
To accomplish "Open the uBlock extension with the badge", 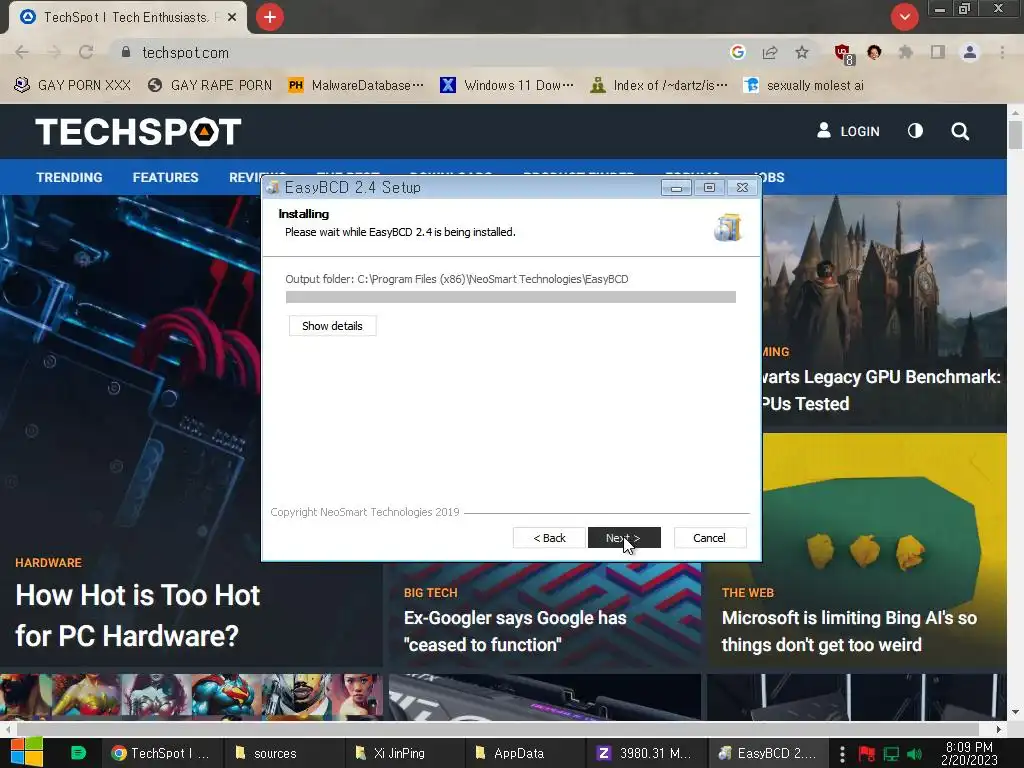I will pos(844,54).
